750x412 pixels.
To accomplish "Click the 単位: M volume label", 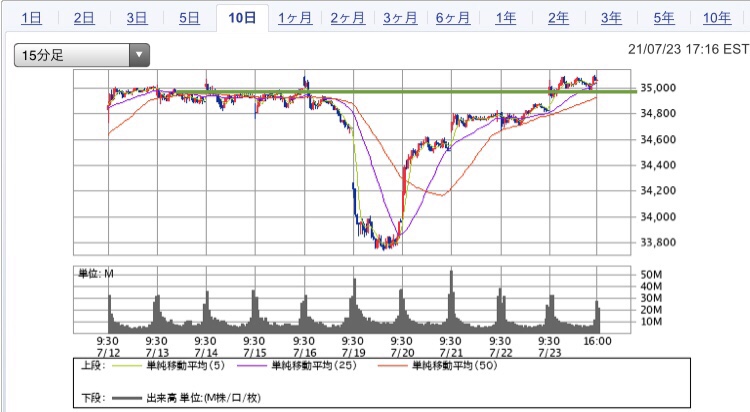I will (x=96, y=274).
